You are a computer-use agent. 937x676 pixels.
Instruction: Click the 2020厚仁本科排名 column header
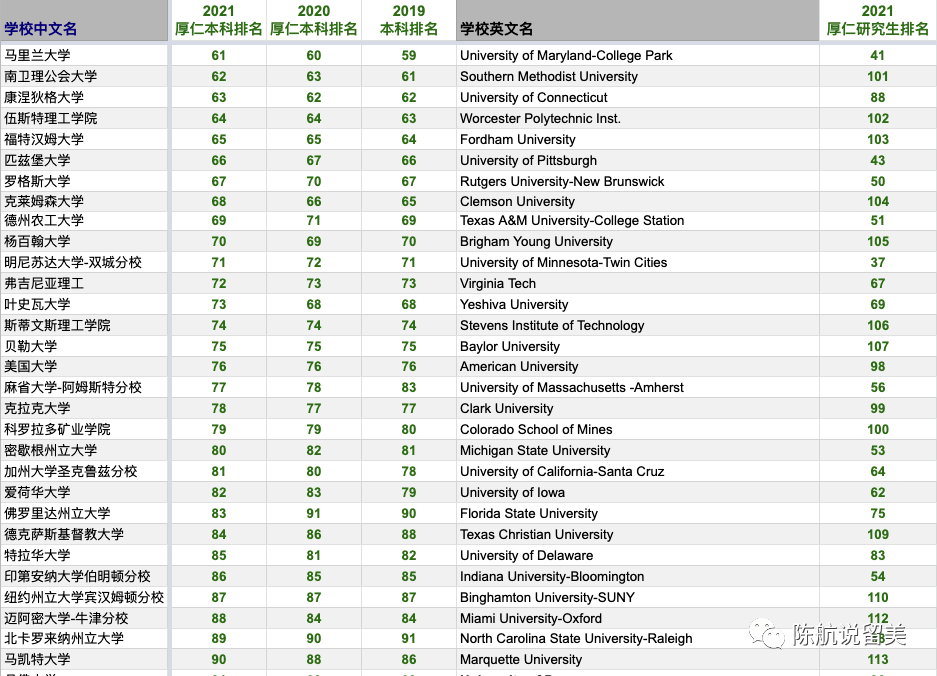pos(313,18)
